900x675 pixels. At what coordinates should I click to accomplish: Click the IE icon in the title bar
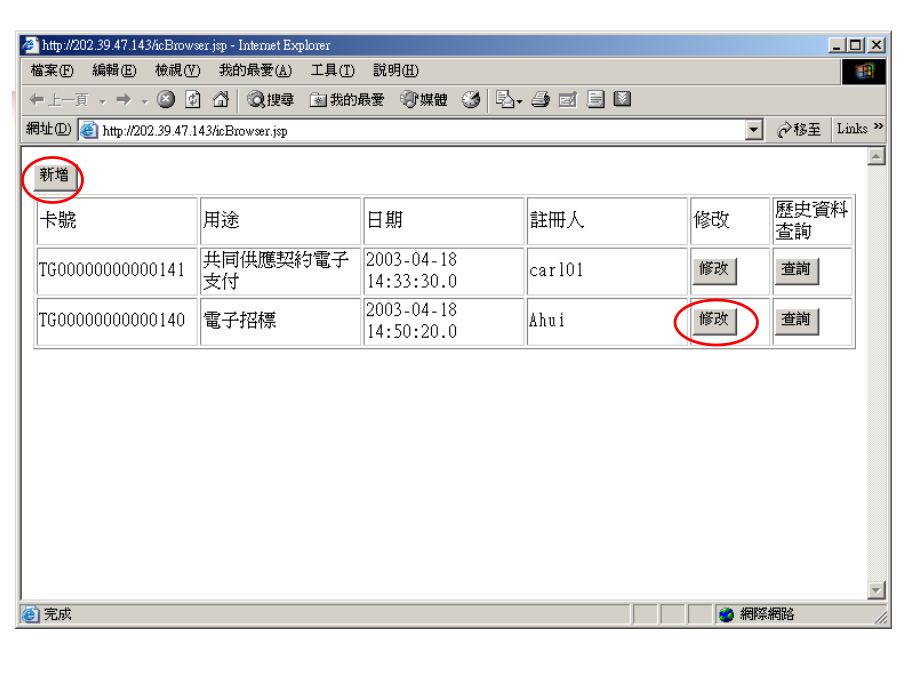pos(30,45)
